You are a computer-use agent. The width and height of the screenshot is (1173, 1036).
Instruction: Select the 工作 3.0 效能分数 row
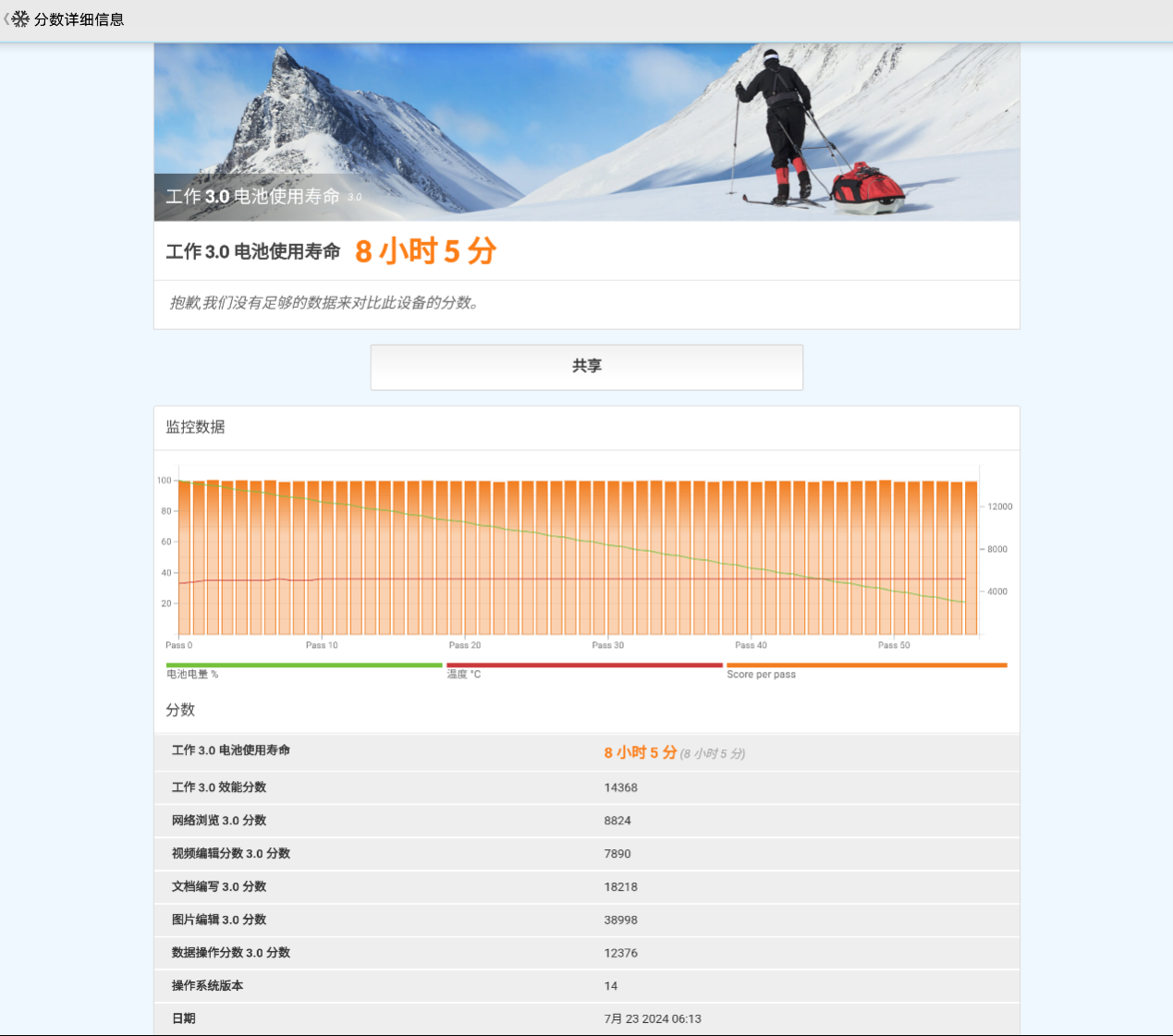(x=586, y=787)
